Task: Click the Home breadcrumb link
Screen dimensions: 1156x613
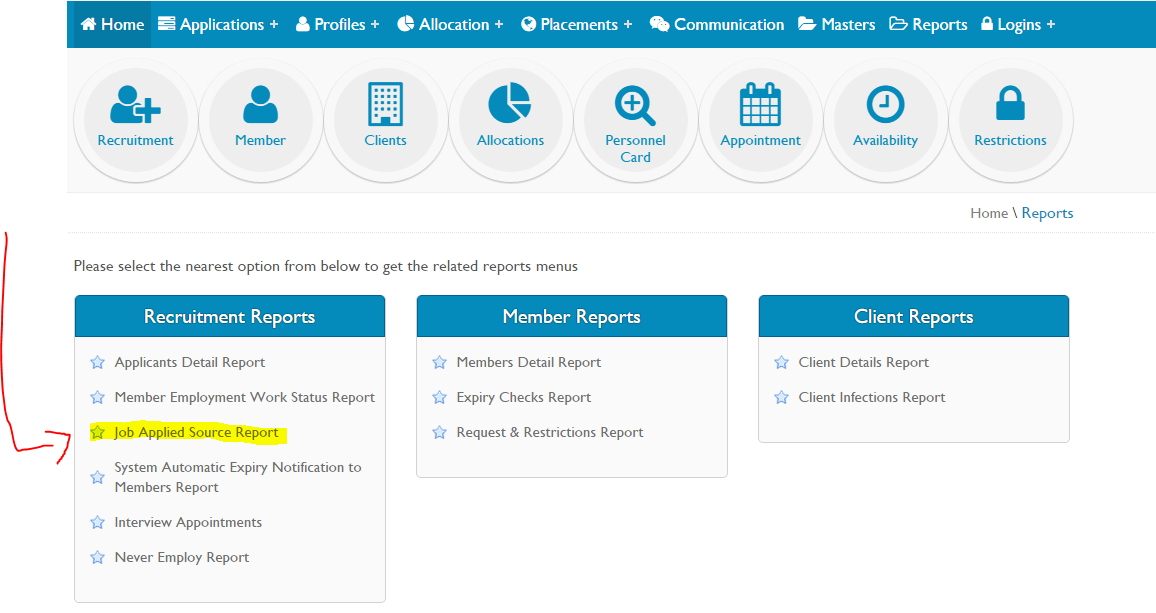Action: [x=989, y=213]
